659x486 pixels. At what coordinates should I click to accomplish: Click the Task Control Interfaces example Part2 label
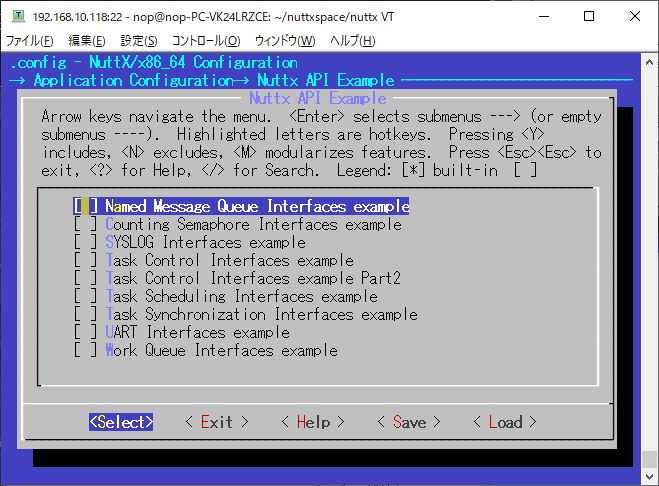pos(253,278)
